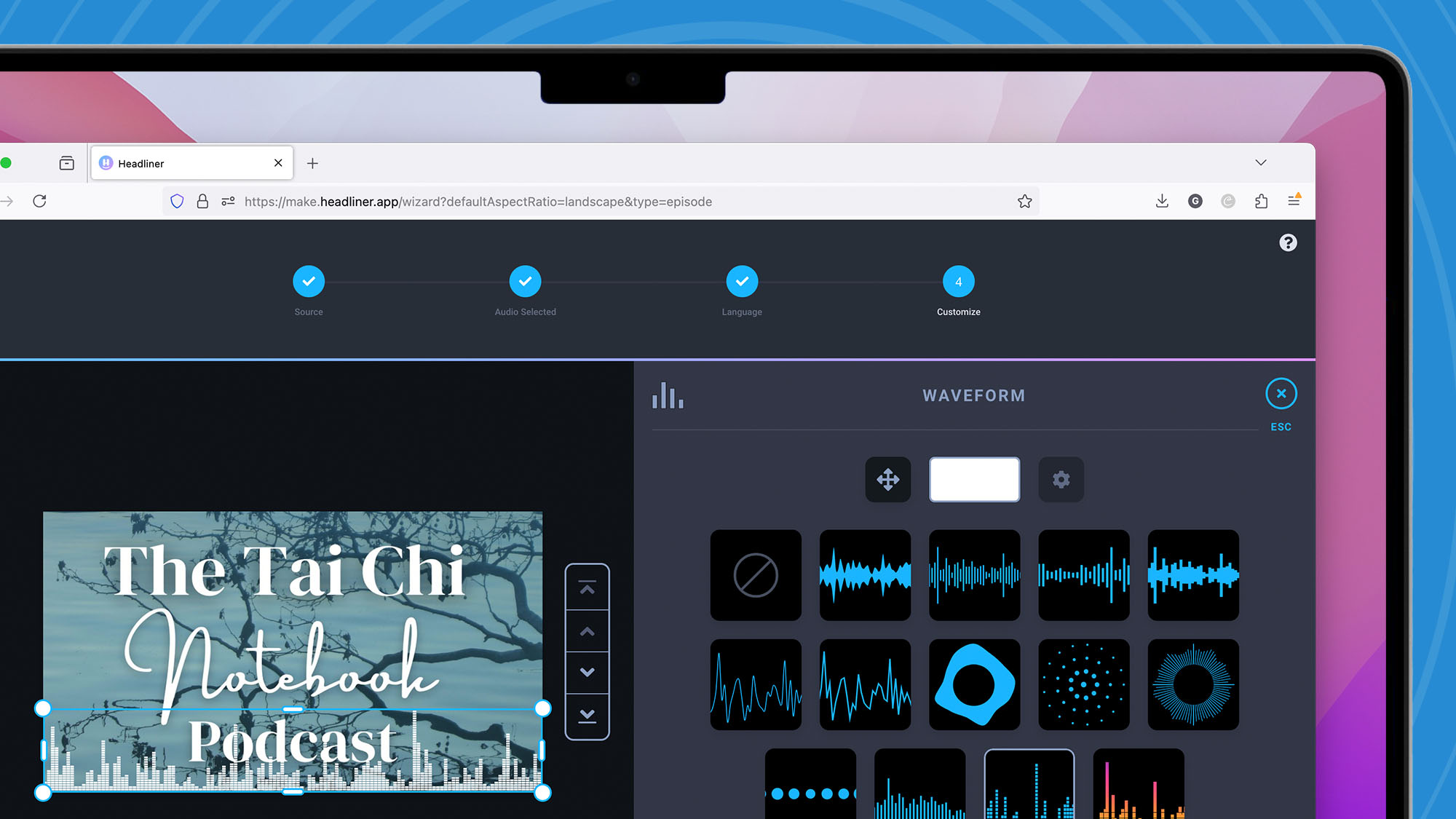
Task: Select the circular ring waveform style
Action: pos(1193,684)
